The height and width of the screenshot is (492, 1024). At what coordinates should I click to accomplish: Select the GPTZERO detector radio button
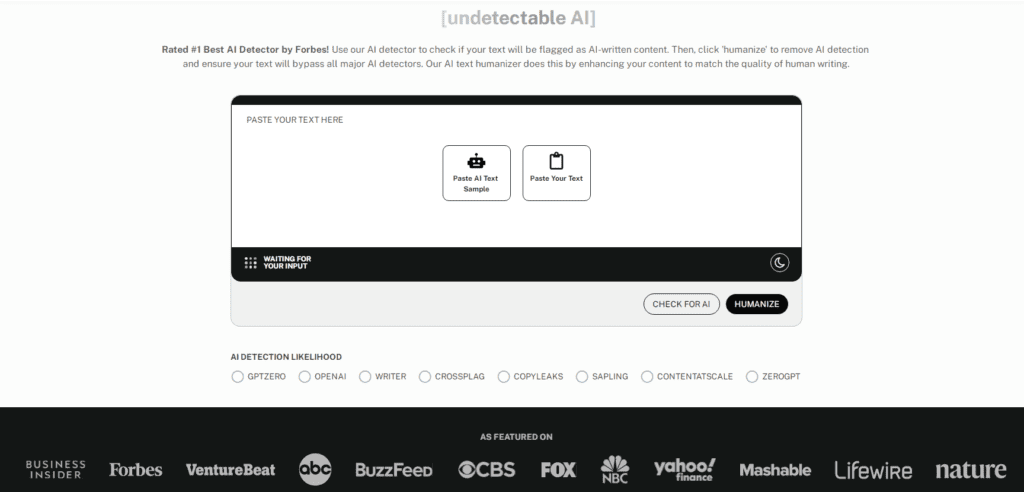coord(237,377)
